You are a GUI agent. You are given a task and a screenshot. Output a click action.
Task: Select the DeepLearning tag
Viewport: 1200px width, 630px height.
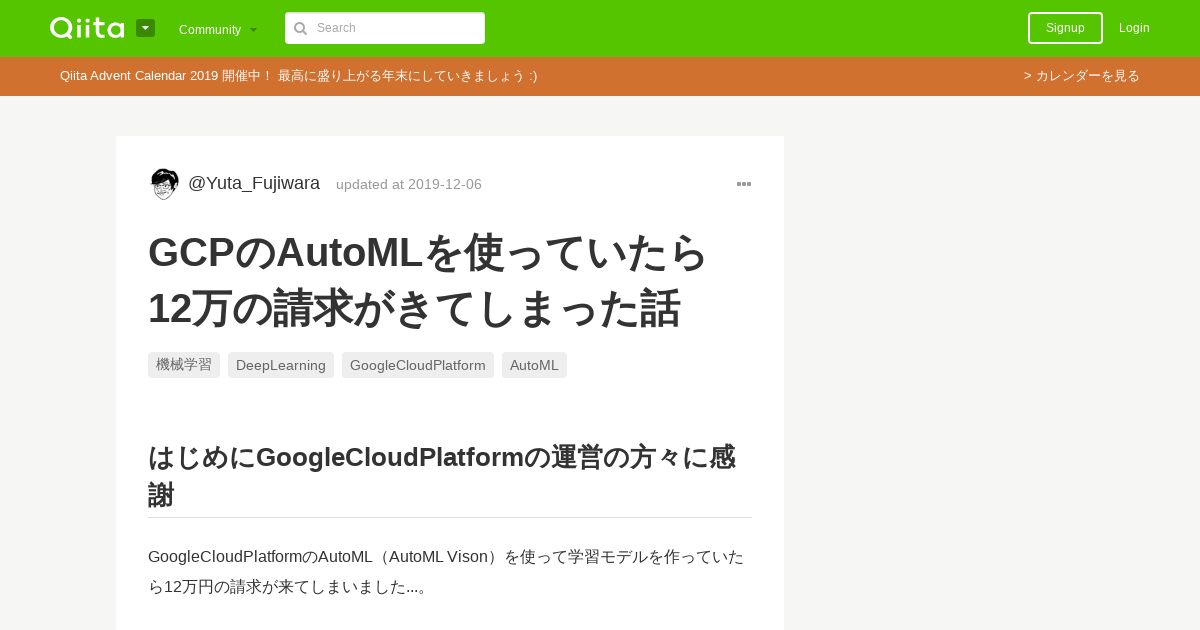click(281, 365)
